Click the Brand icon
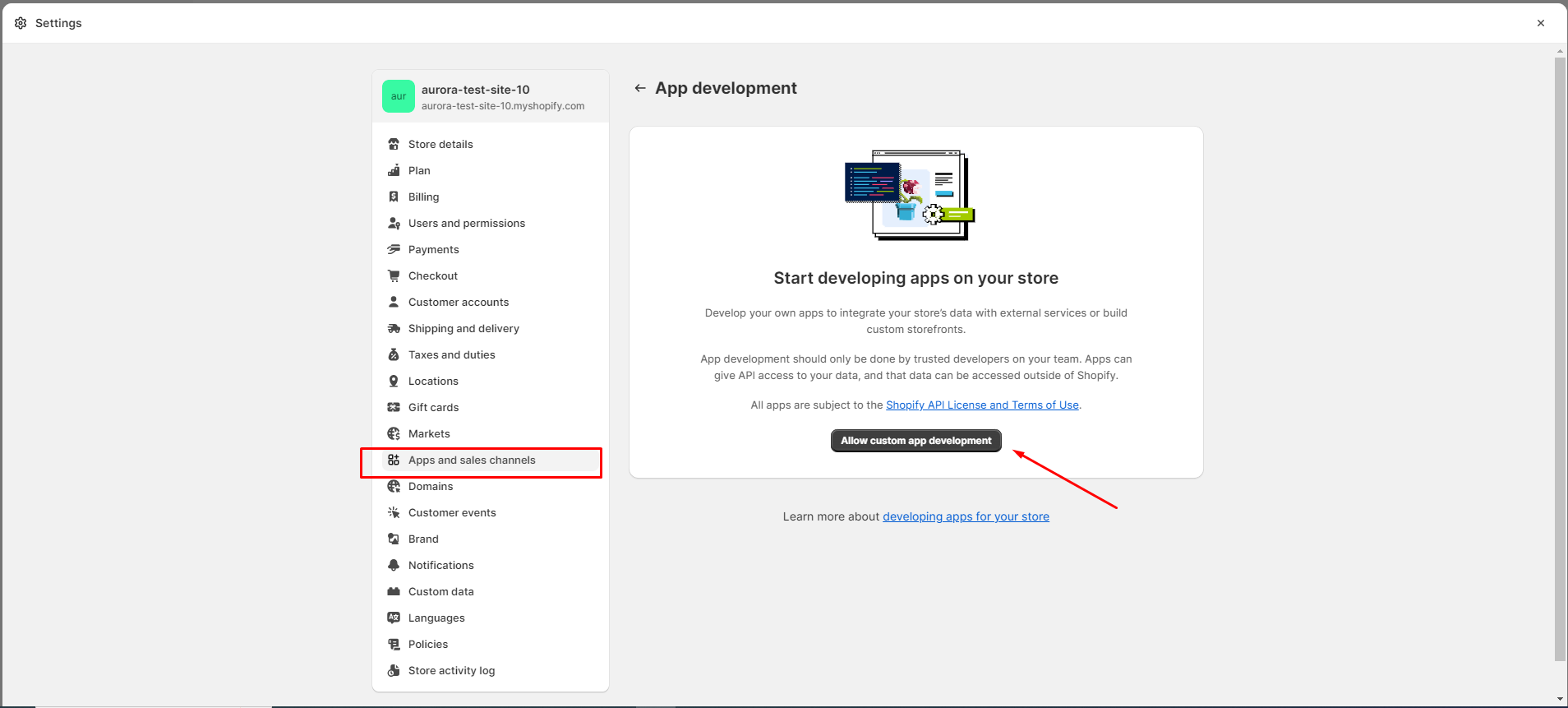Screen dimensions: 1568x708 click(x=394, y=539)
